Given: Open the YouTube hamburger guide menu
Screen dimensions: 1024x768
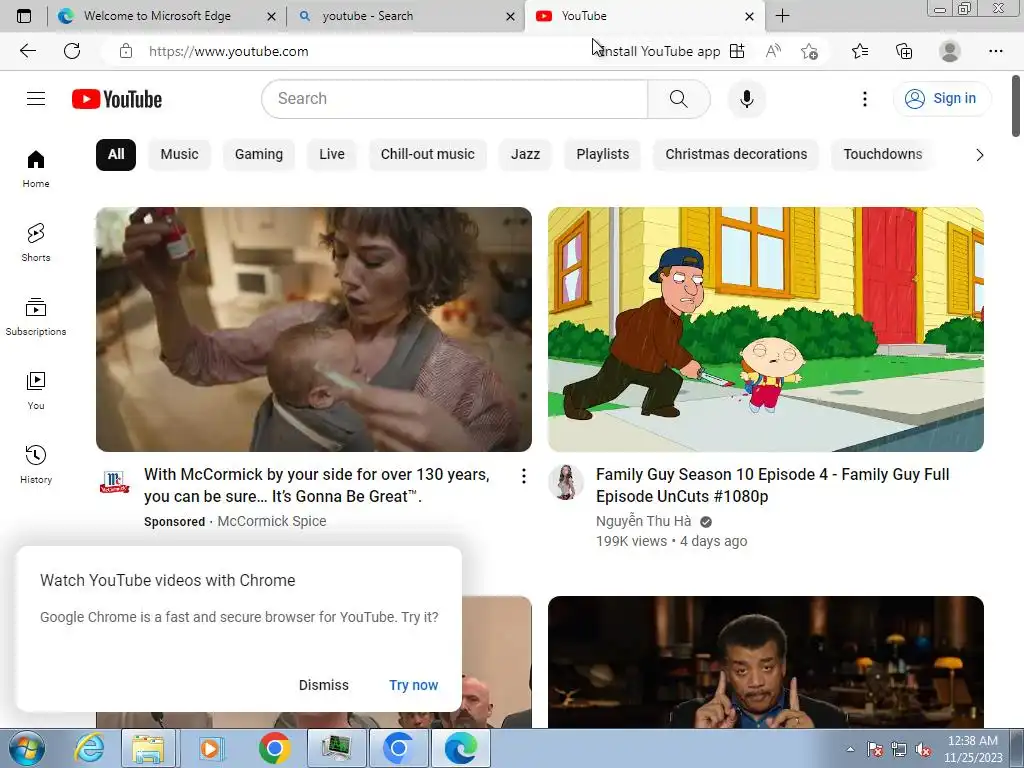Looking at the screenshot, I should coord(36,99).
